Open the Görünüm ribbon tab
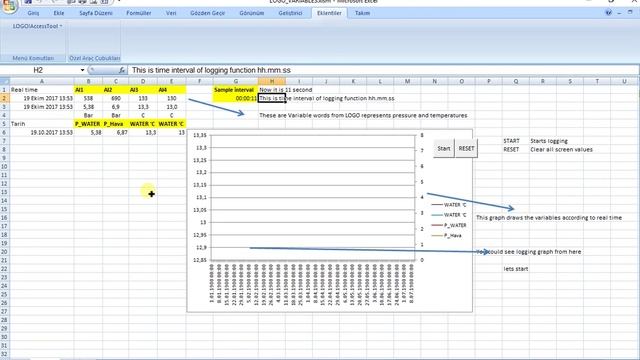Image resolution: width=640 pixels, height=360 pixels. pos(251,13)
